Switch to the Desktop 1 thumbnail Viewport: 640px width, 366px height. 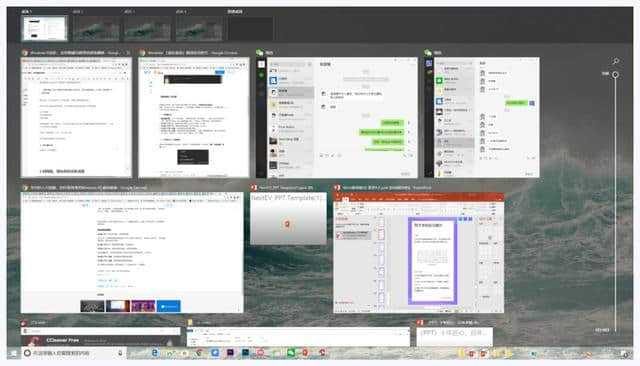(44, 28)
